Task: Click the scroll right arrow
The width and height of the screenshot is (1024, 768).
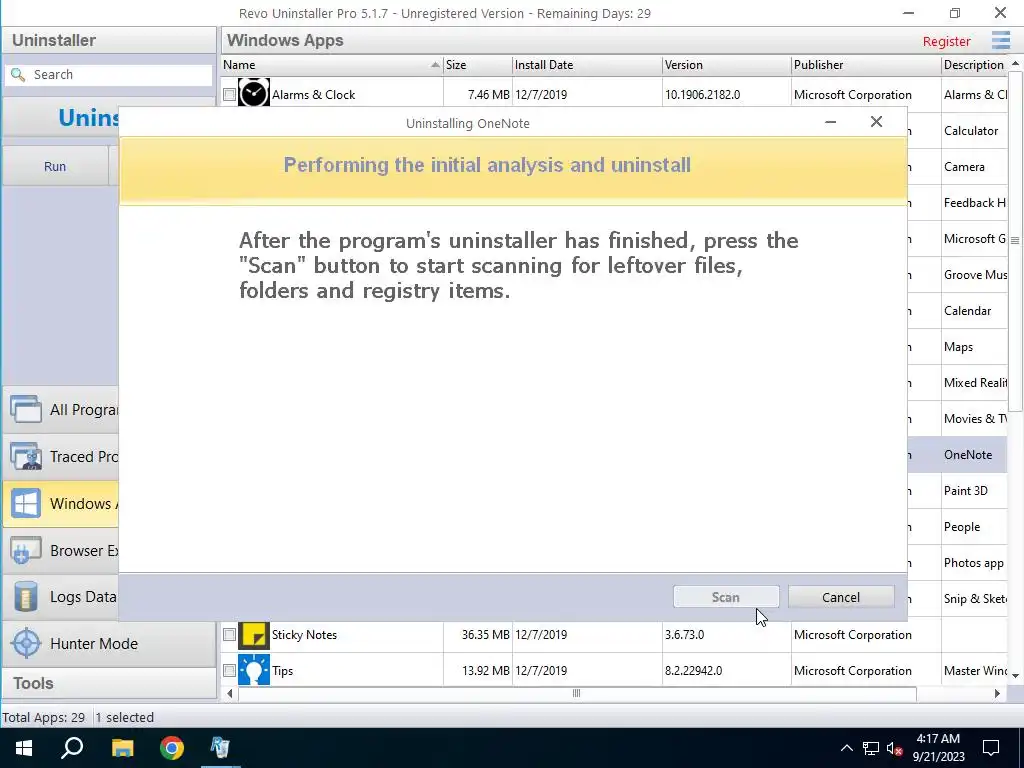Action: [997, 694]
